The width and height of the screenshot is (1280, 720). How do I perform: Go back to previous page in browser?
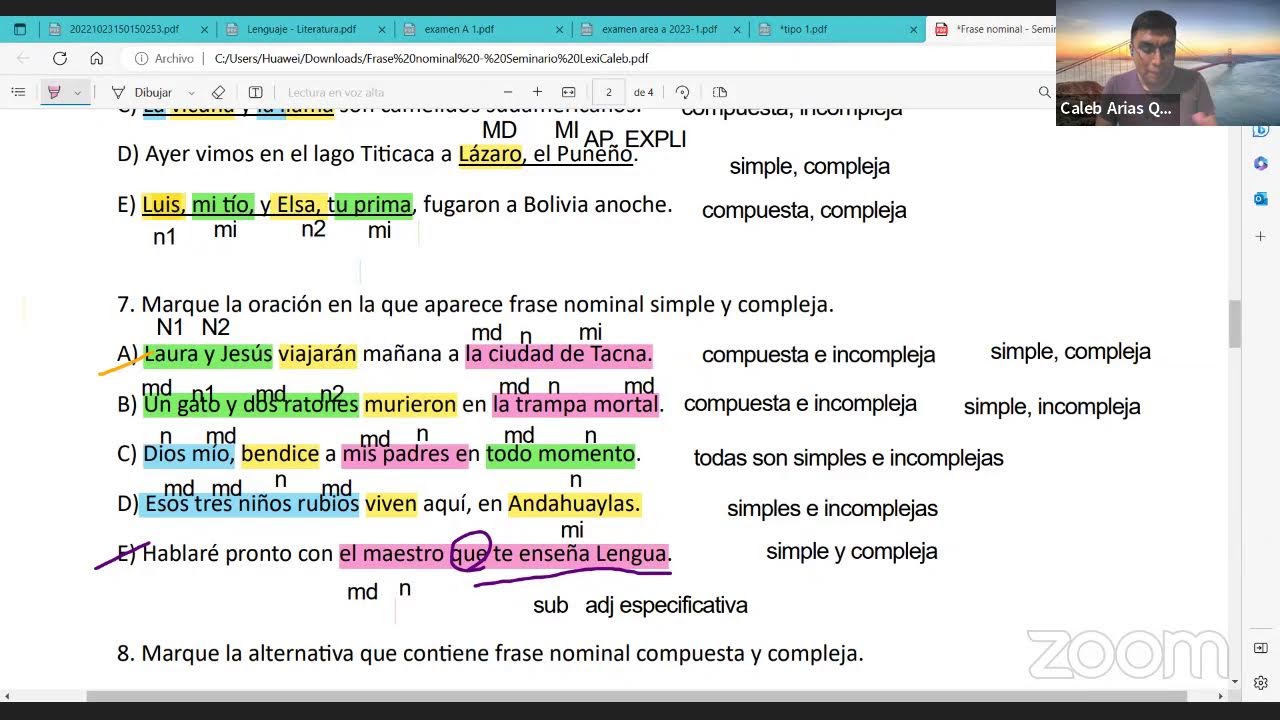pos(22,58)
